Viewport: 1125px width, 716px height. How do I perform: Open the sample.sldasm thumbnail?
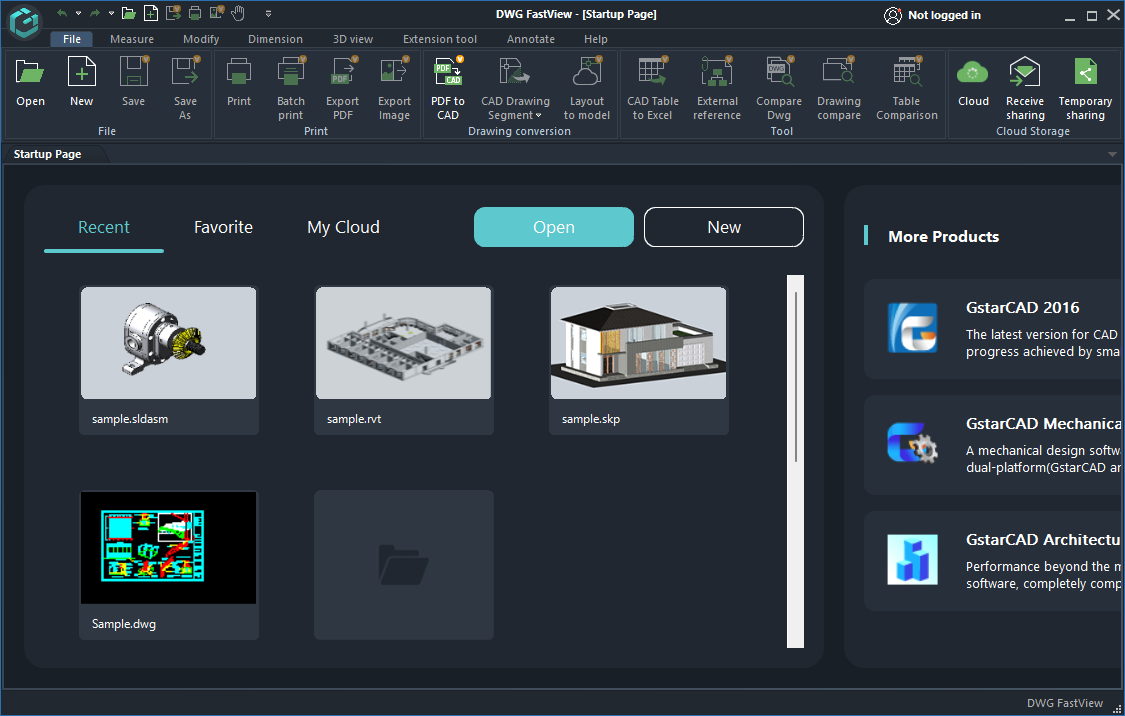point(169,343)
